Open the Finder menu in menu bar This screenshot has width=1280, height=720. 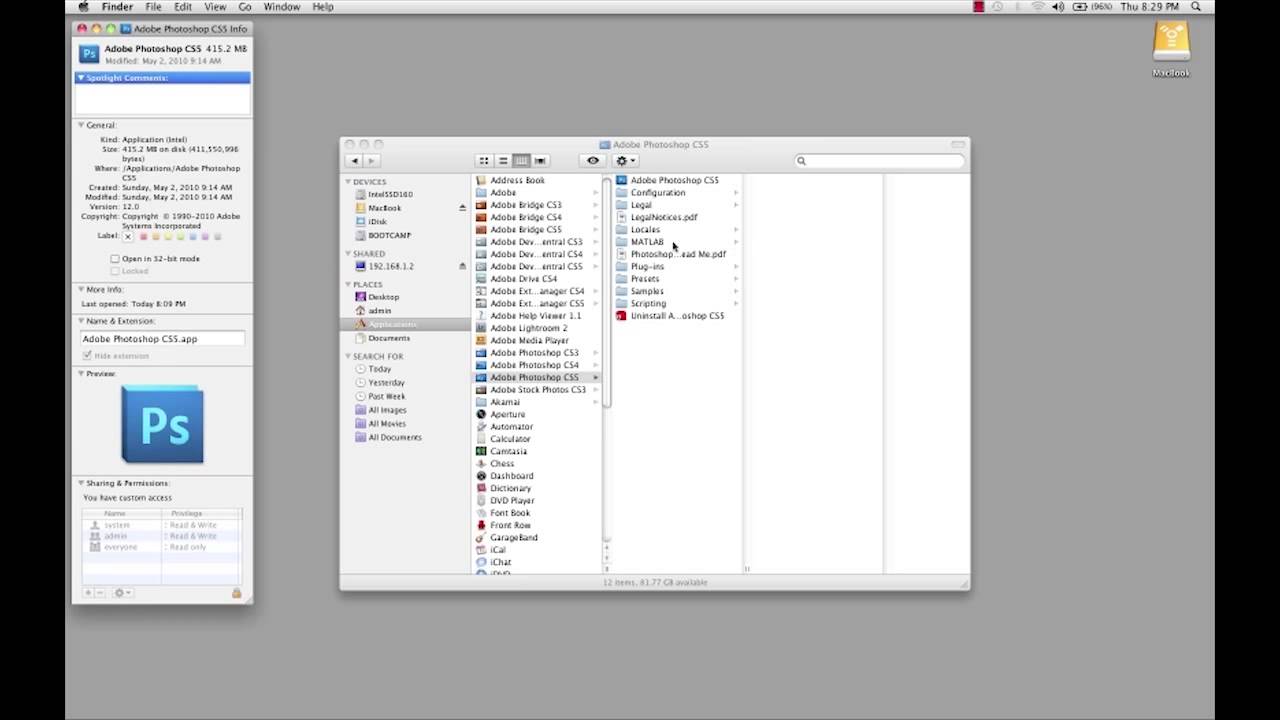point(117,7)
